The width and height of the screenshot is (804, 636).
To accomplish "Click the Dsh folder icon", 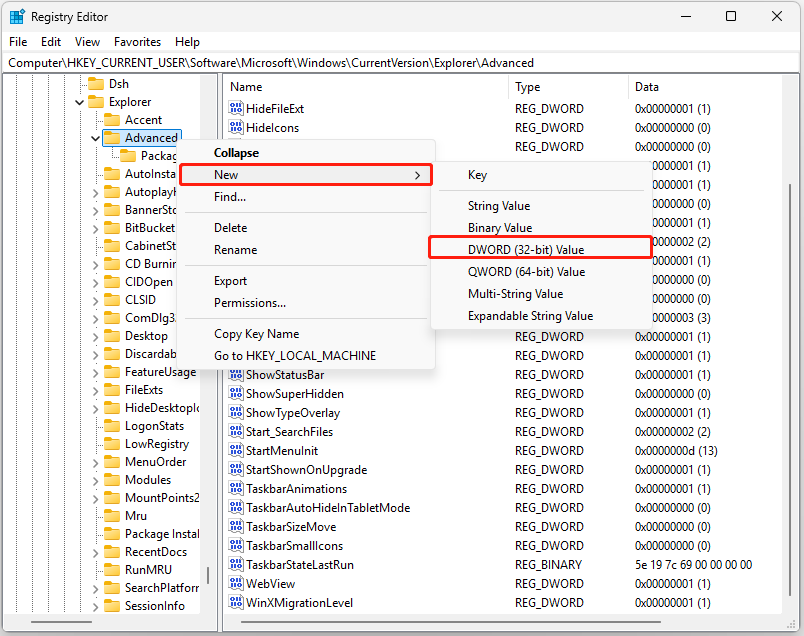I will point(96,84).
